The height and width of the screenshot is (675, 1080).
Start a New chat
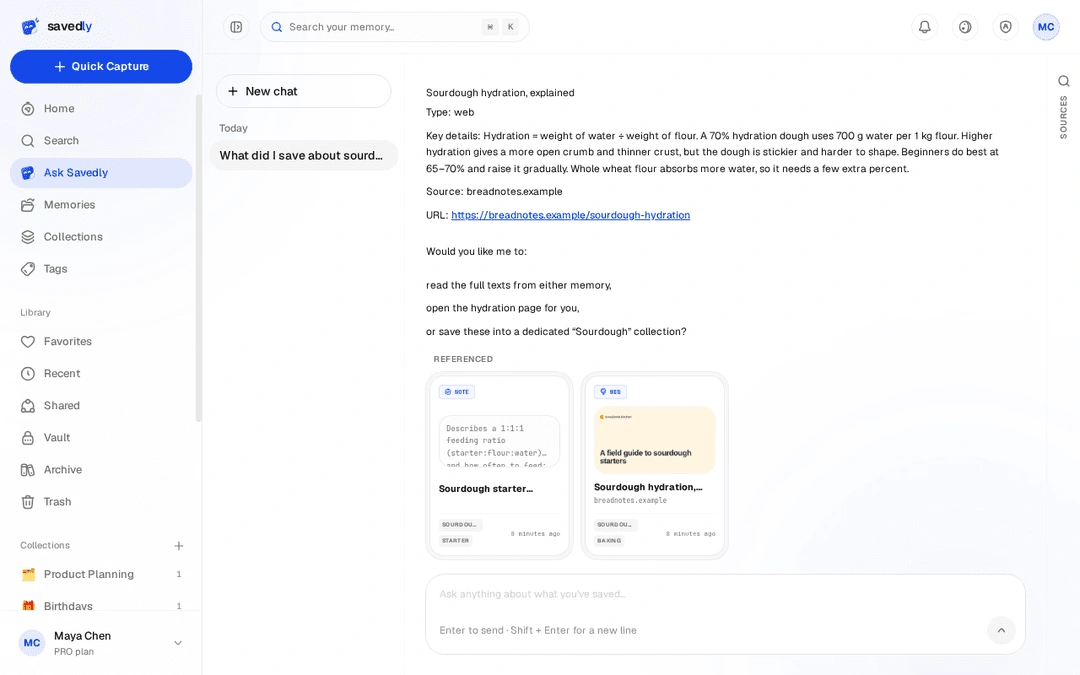click(x=304, y=91)
